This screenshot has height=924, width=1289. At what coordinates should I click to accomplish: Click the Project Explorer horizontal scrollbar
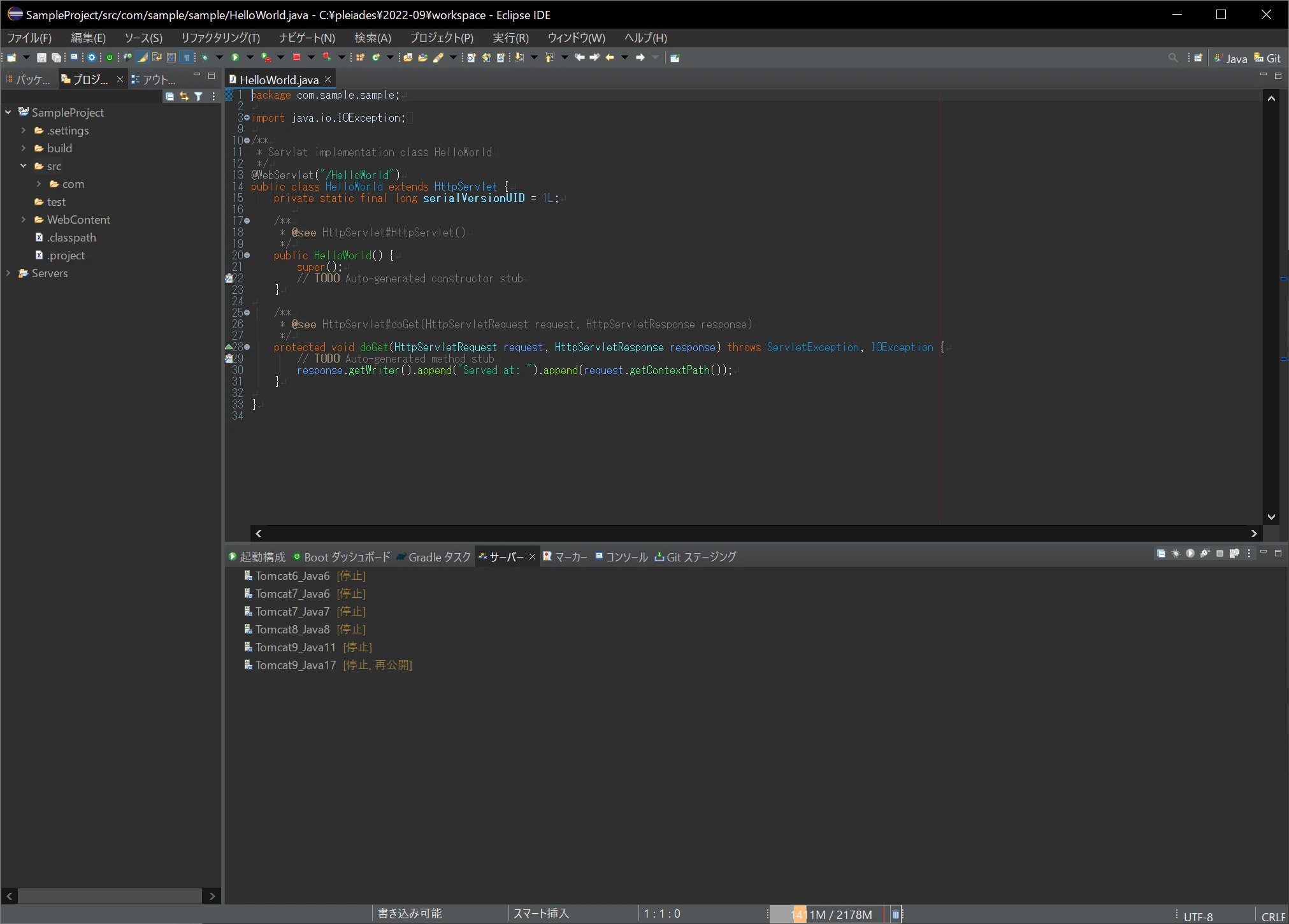point(110,896)
